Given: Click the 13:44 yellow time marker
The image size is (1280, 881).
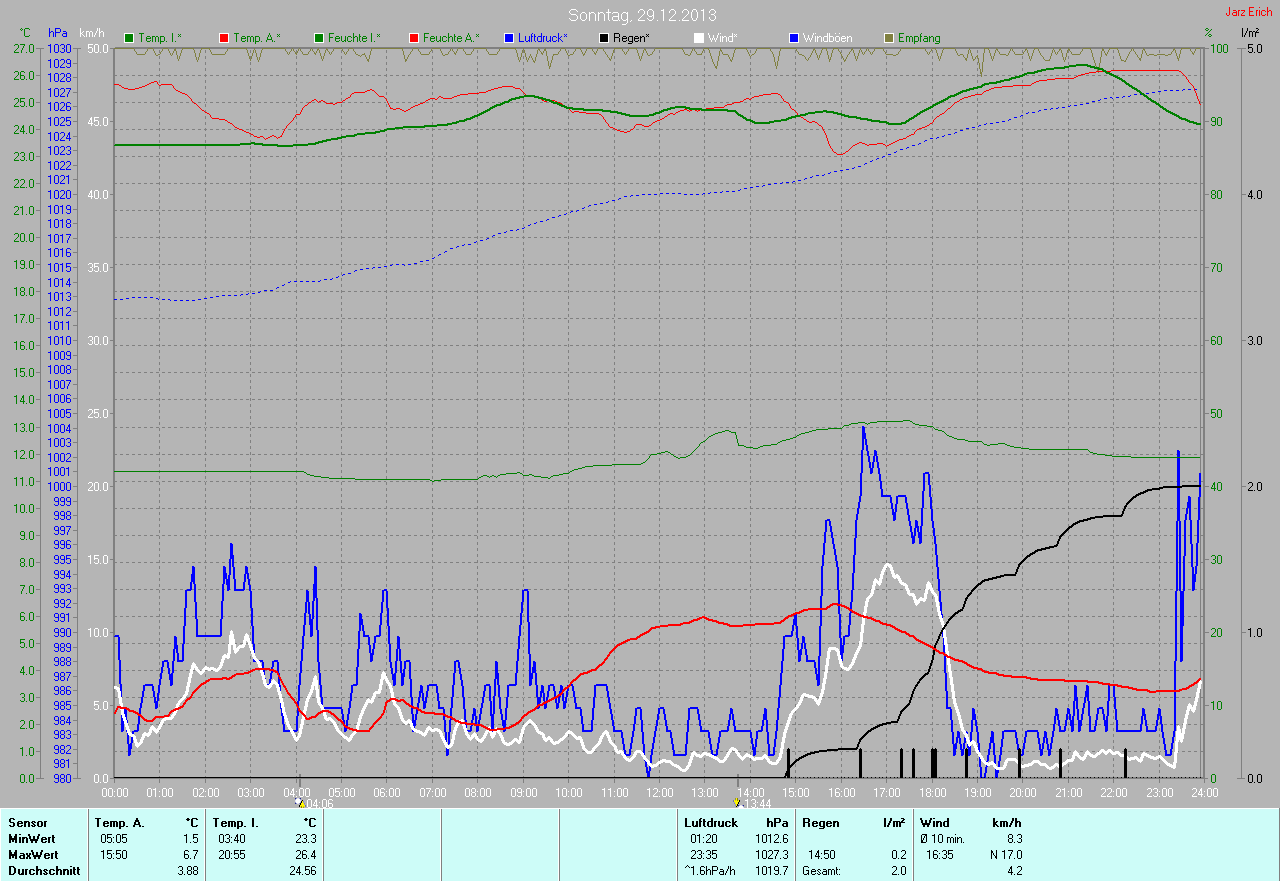Looking at the screenshot, I should point(737,802).
